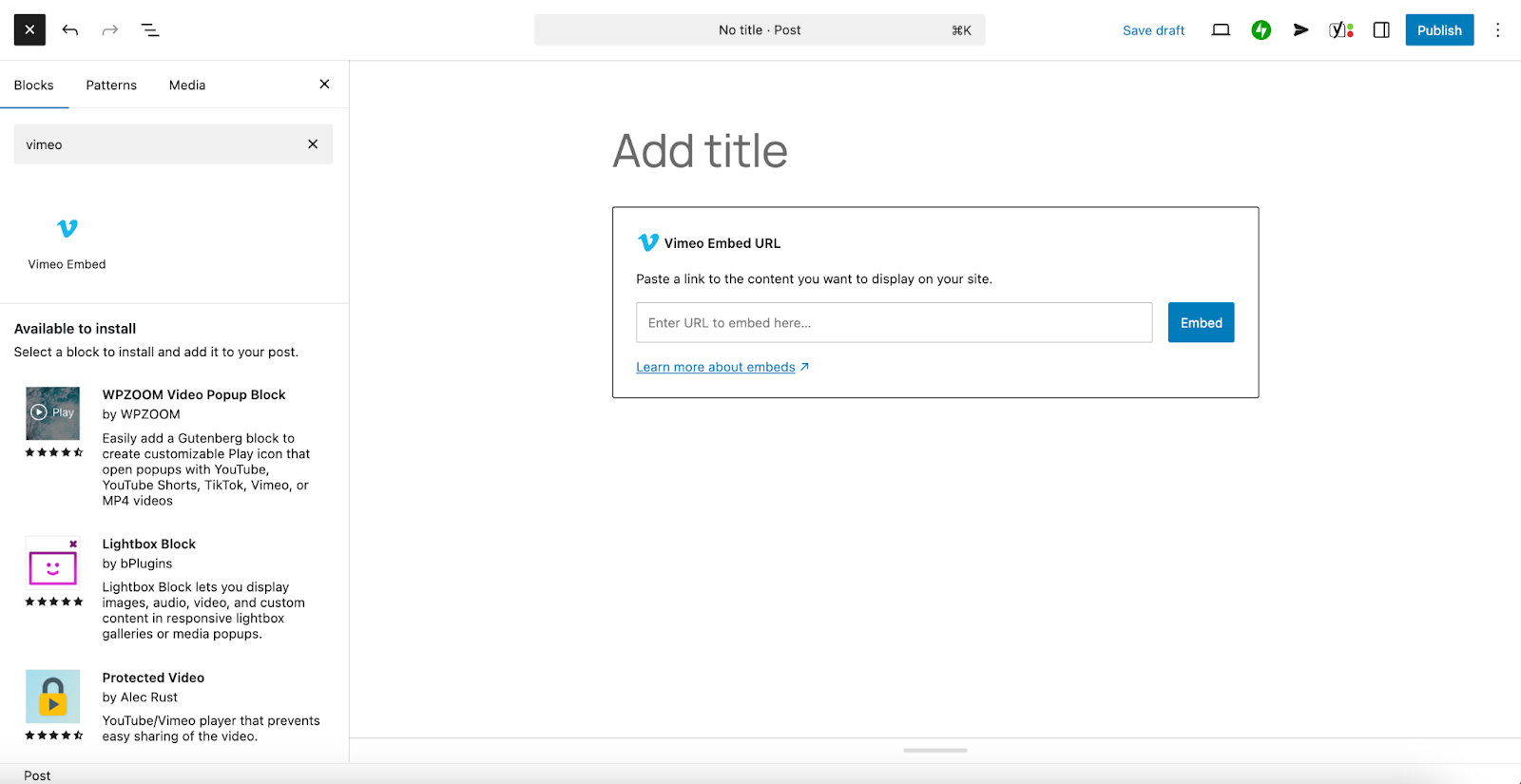1521x784 pixels.
Task: Open the Document Overview list view
Action: [x=150, y=30]
